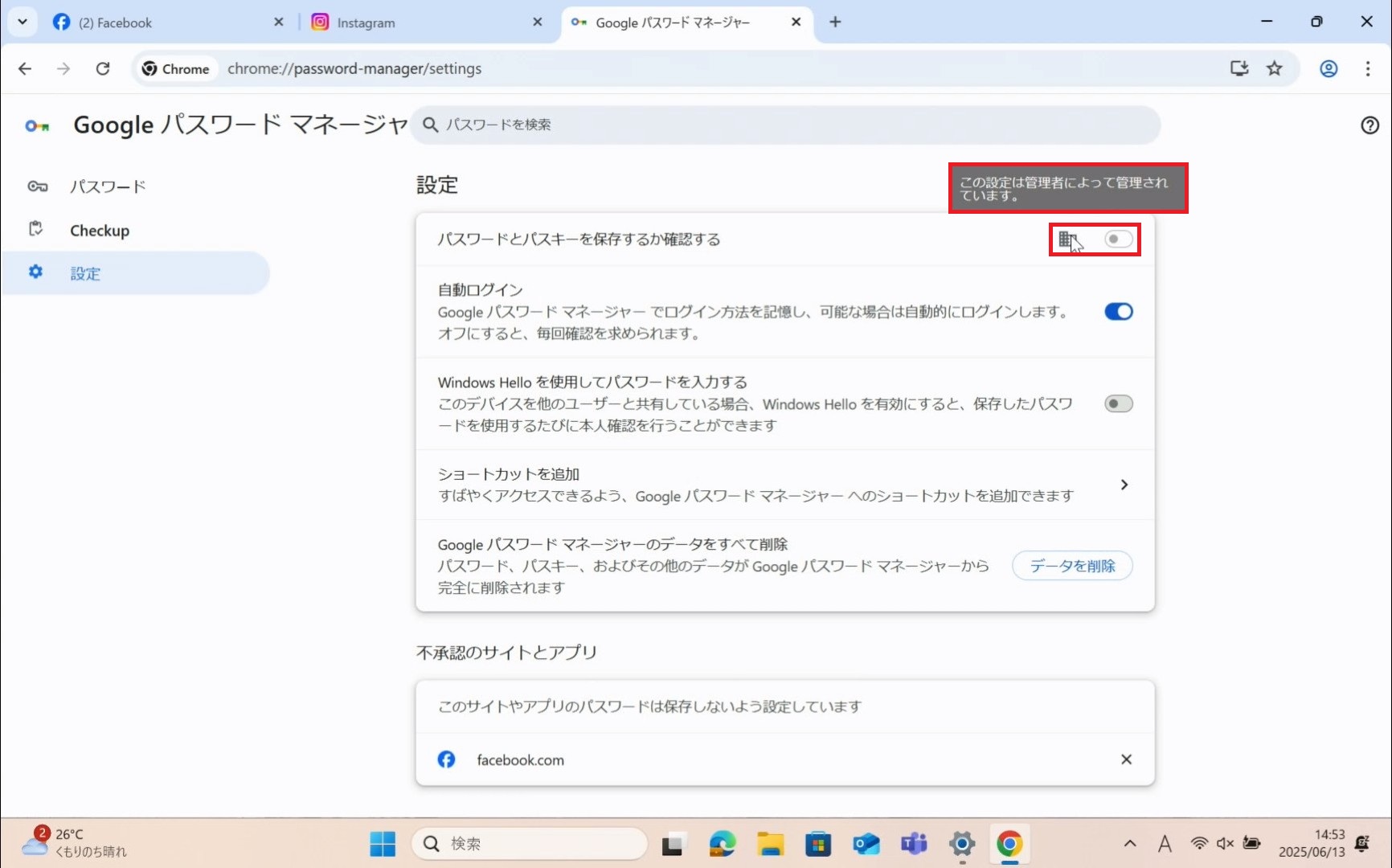Screen dimensions: 1392x868
Task: Open Microsoft Edge from the taskbar
Action: [722, 844]
